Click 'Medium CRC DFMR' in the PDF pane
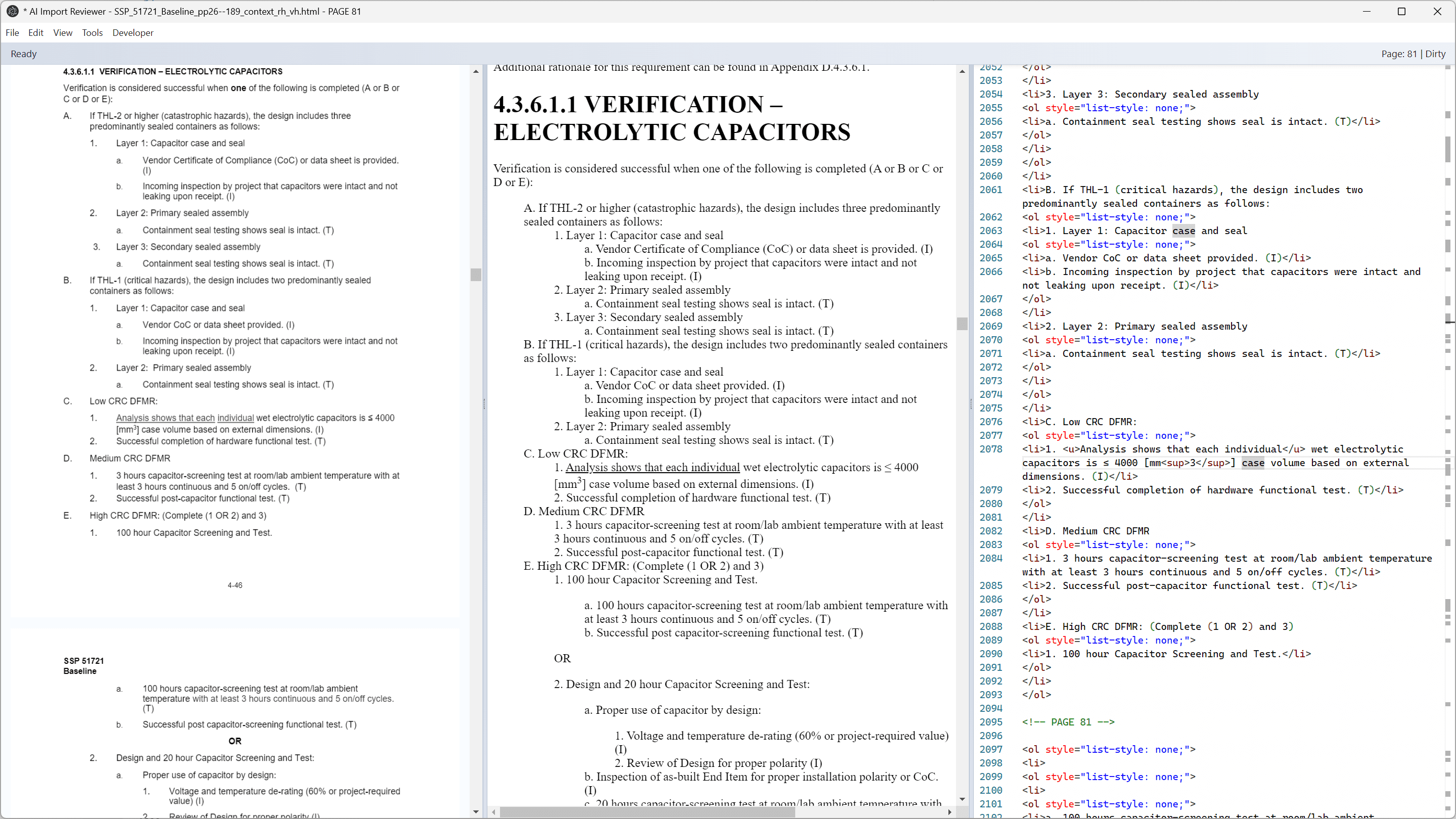This screenshot has width=1456, height=819. pos(129,459)
